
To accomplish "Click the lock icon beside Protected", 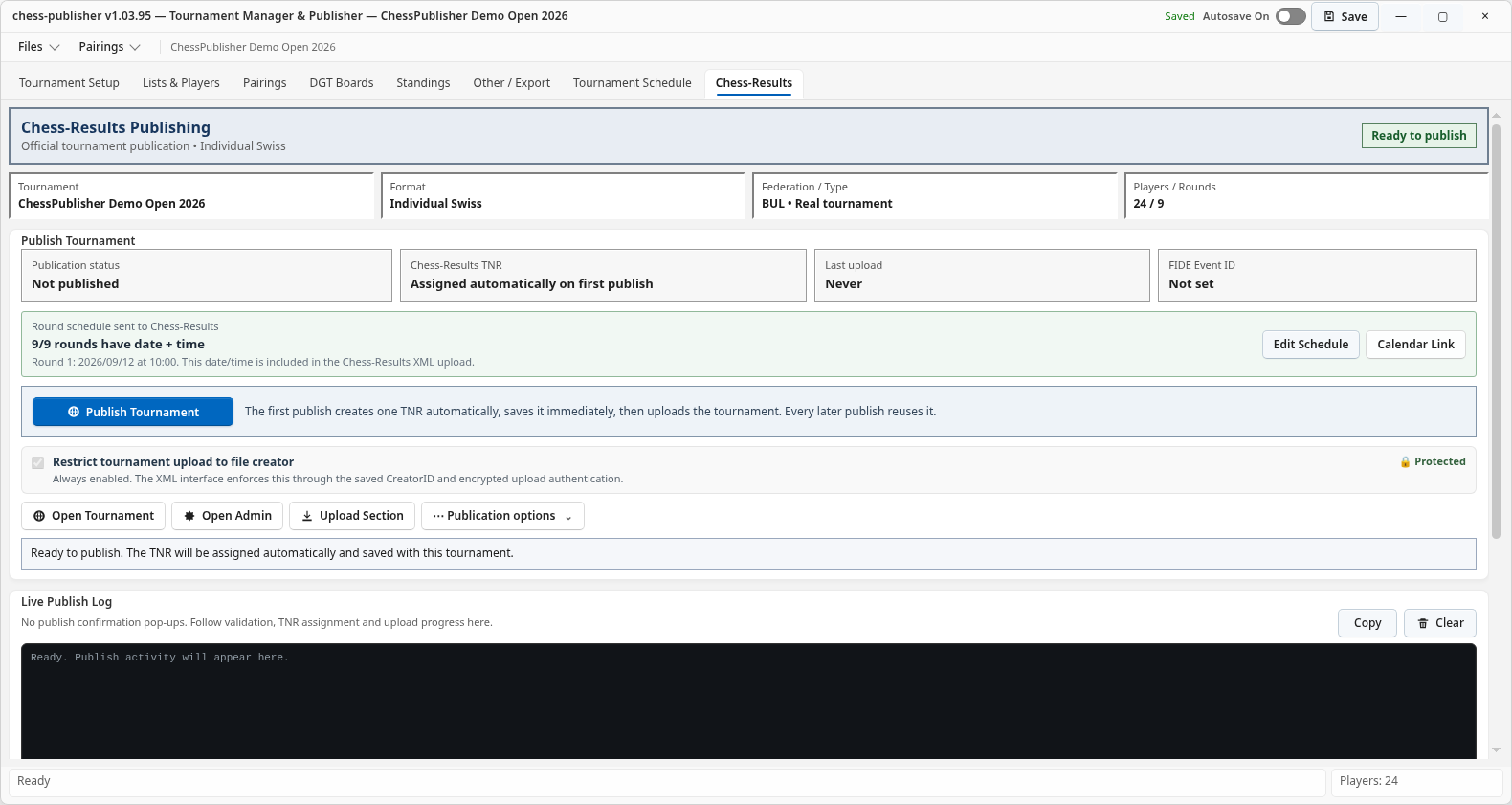I will tap(1405, 461).
